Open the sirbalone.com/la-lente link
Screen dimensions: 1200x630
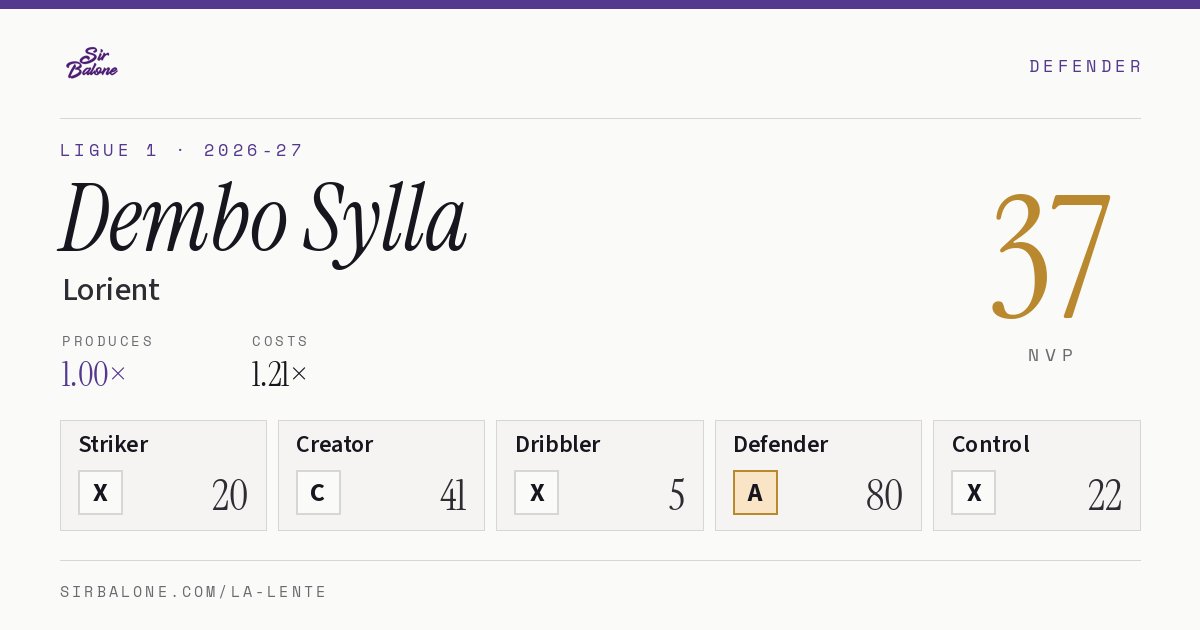point(194,592)
